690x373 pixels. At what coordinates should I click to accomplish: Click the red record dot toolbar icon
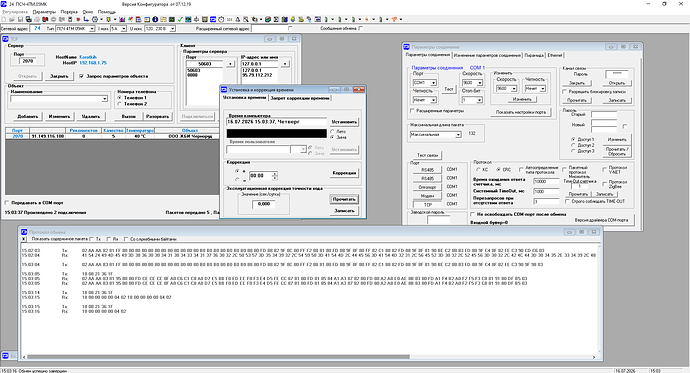[x=78, y=19]
